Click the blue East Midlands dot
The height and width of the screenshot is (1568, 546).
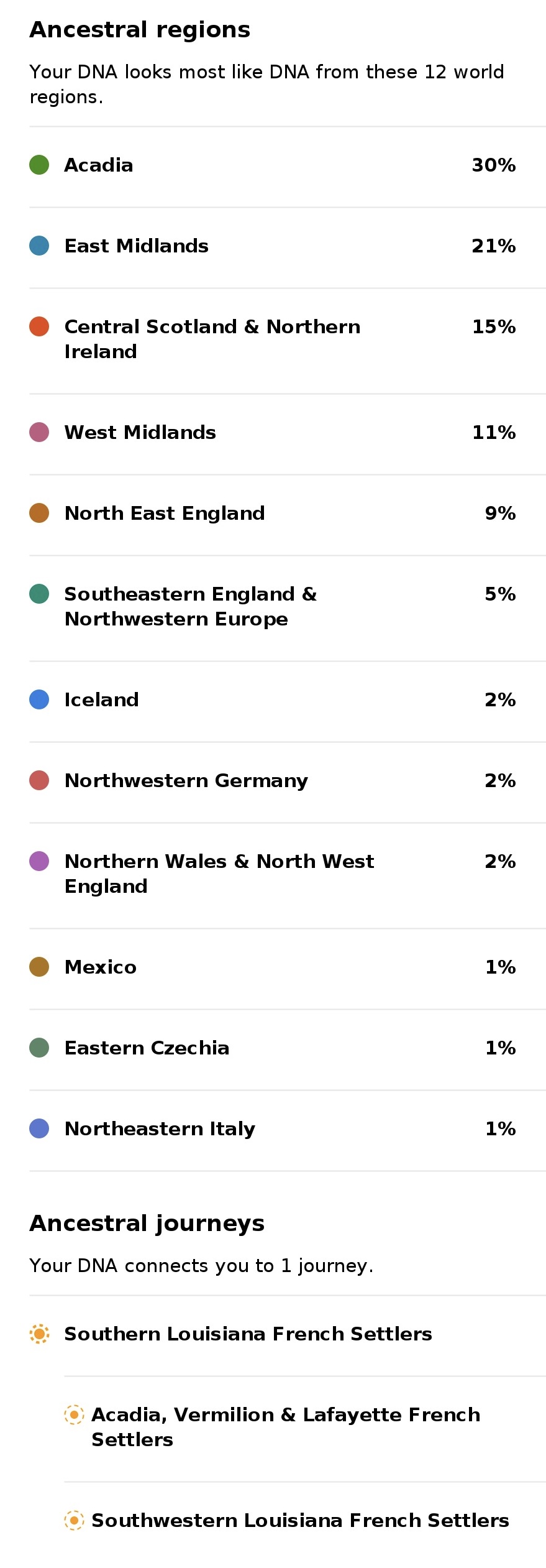(39, 246)
